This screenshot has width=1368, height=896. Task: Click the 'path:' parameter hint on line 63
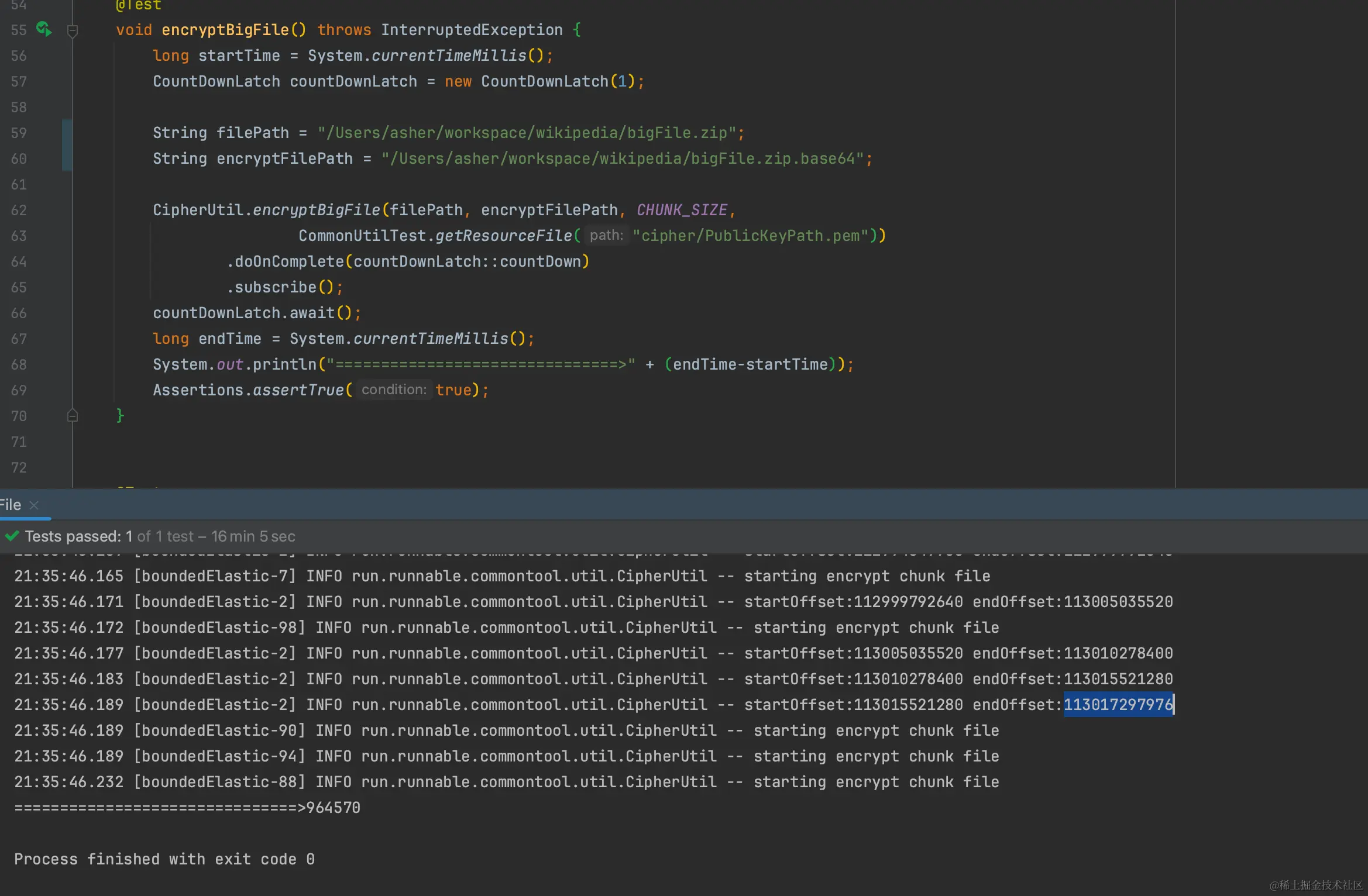(606, 235)
